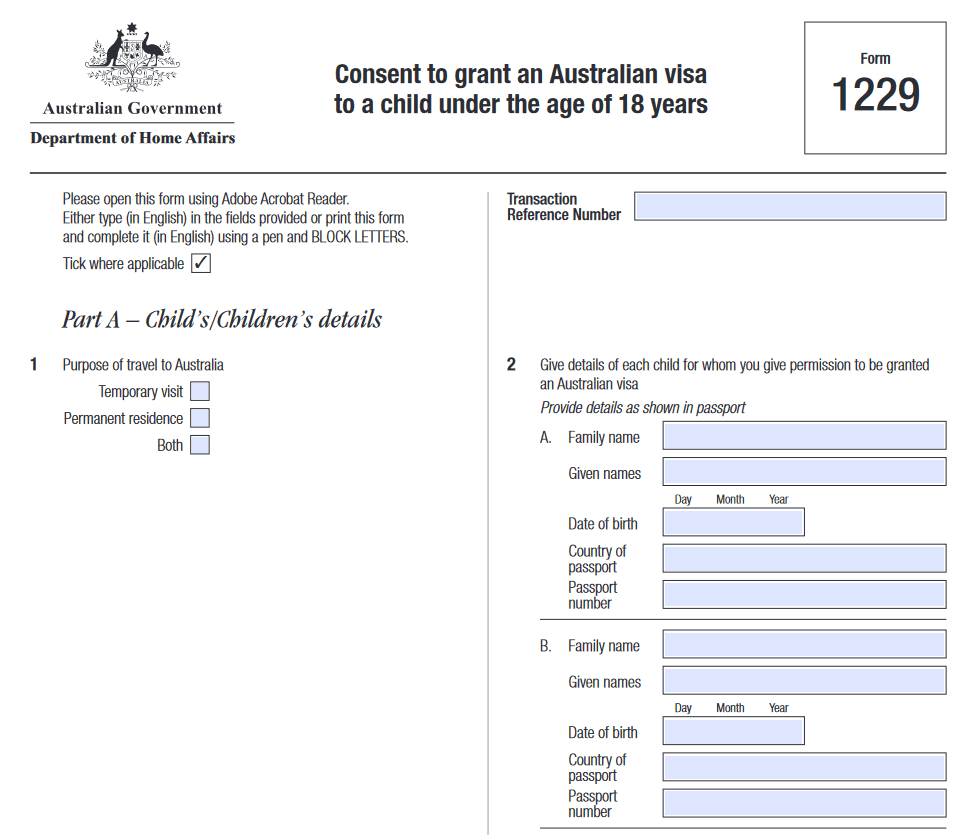Click the 'Tick where applicable' sample checkbox
975x835 pixels.
click(x=201, y=263)
